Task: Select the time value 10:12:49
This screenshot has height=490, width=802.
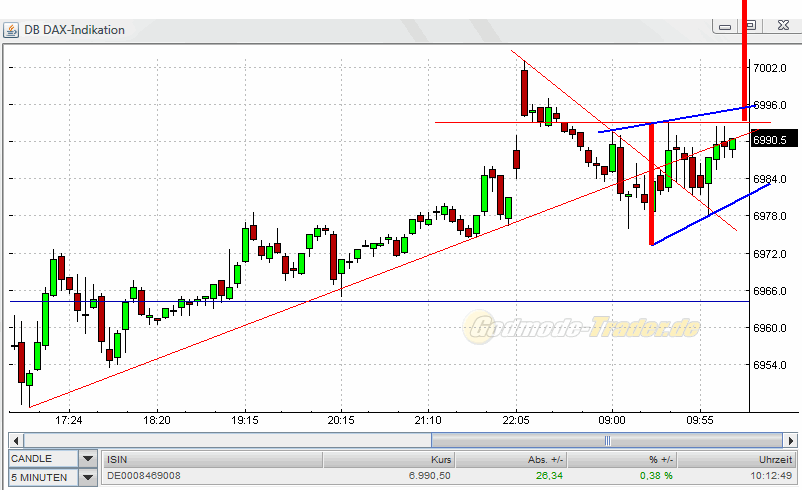Action: (771, 476)
